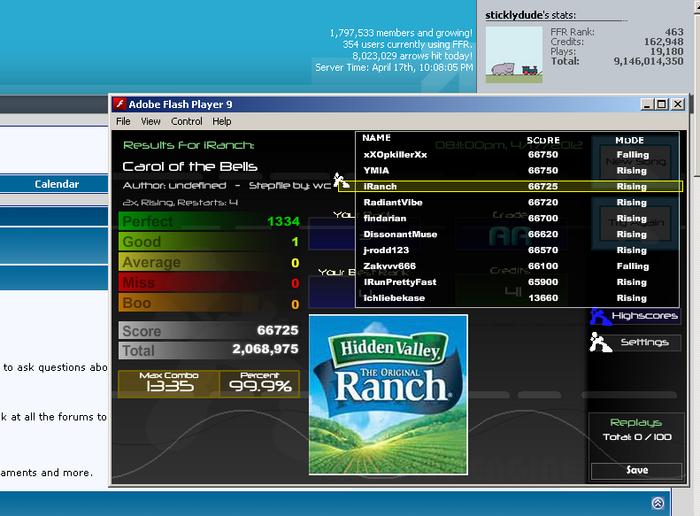Open the View menu
The width and height of the screenshot is (700, 516).
150,121
